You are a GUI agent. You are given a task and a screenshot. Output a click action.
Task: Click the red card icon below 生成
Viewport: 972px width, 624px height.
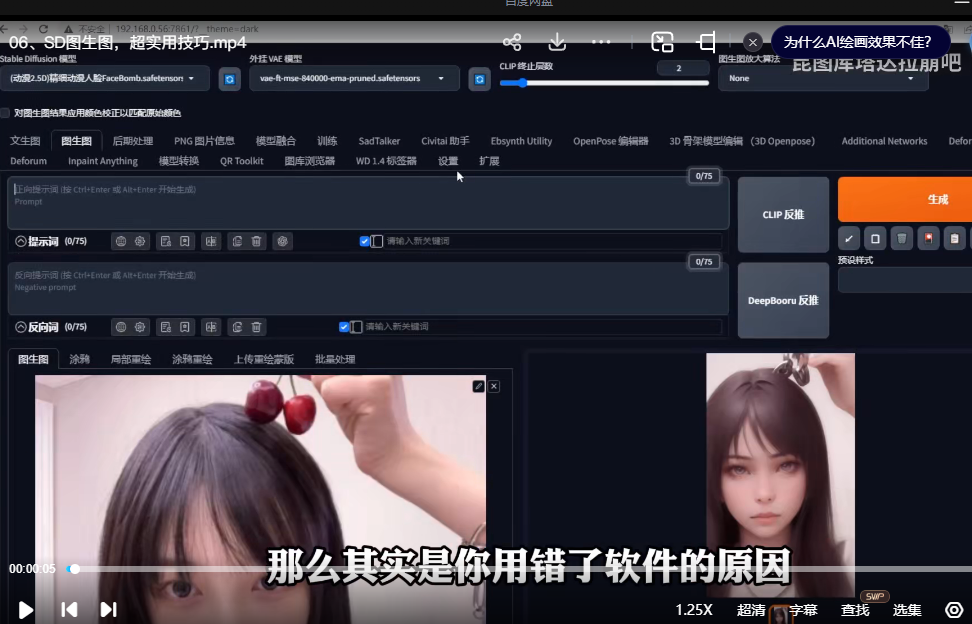point(929,239)
